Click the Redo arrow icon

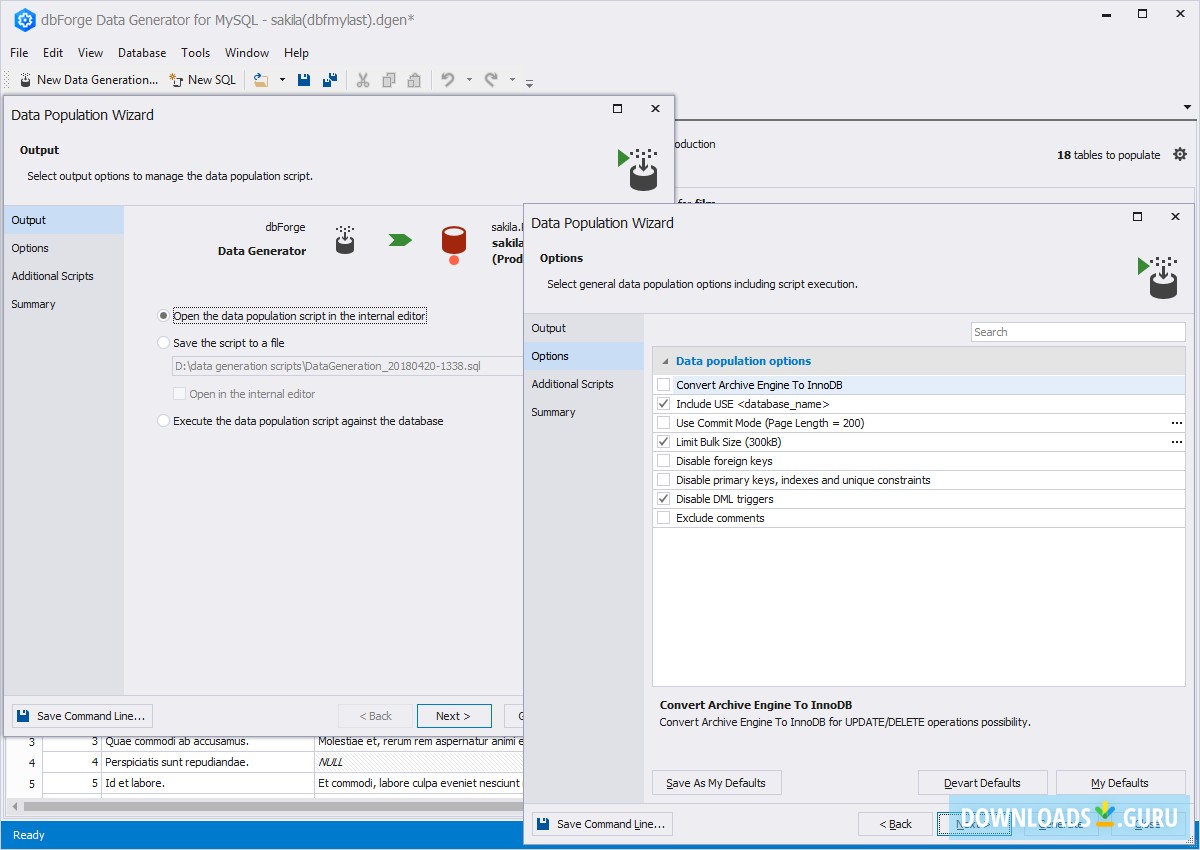491,80
